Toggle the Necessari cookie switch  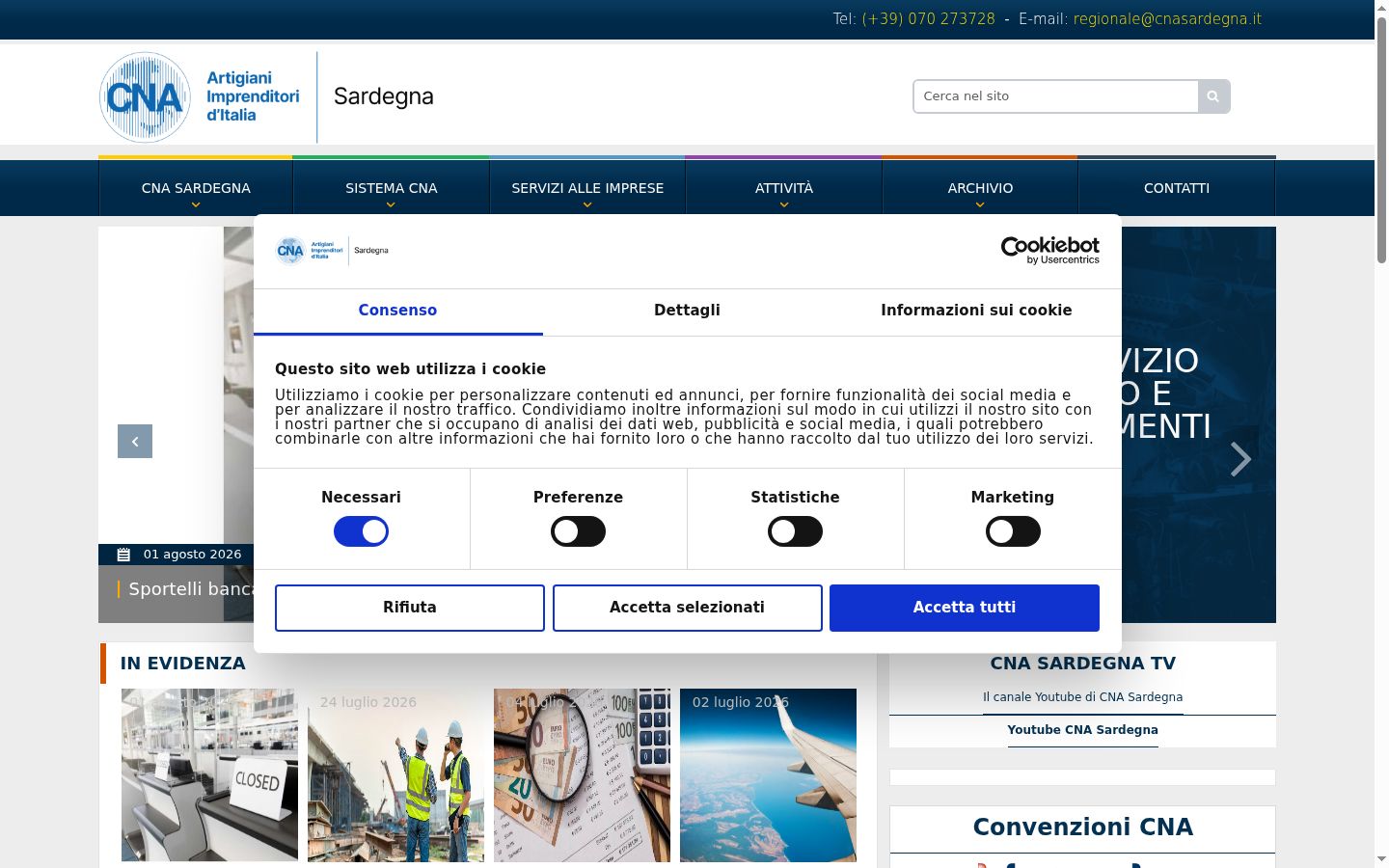click(x=361, y=531)
